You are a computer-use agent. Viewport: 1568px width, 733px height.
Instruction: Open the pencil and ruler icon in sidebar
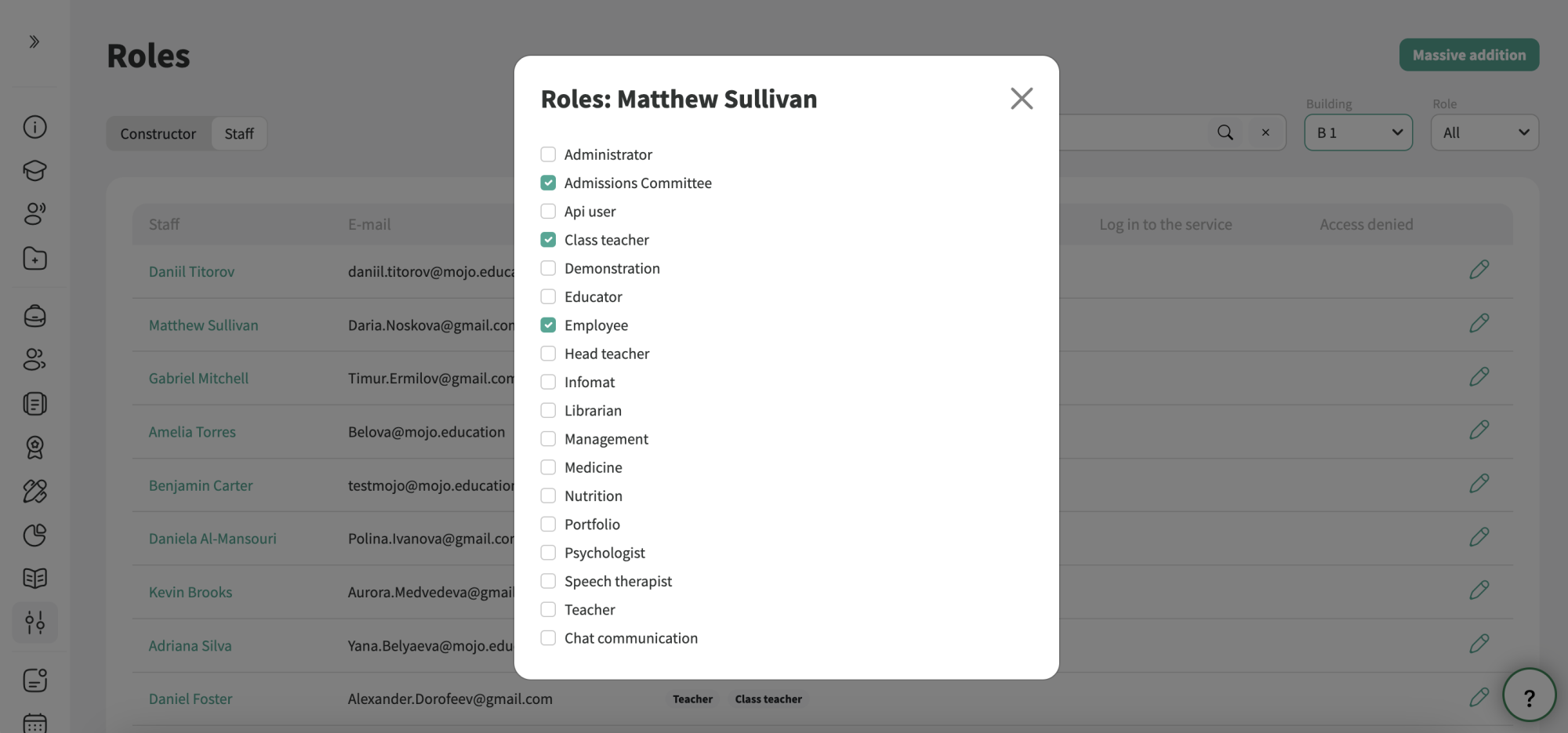(34, 491)
